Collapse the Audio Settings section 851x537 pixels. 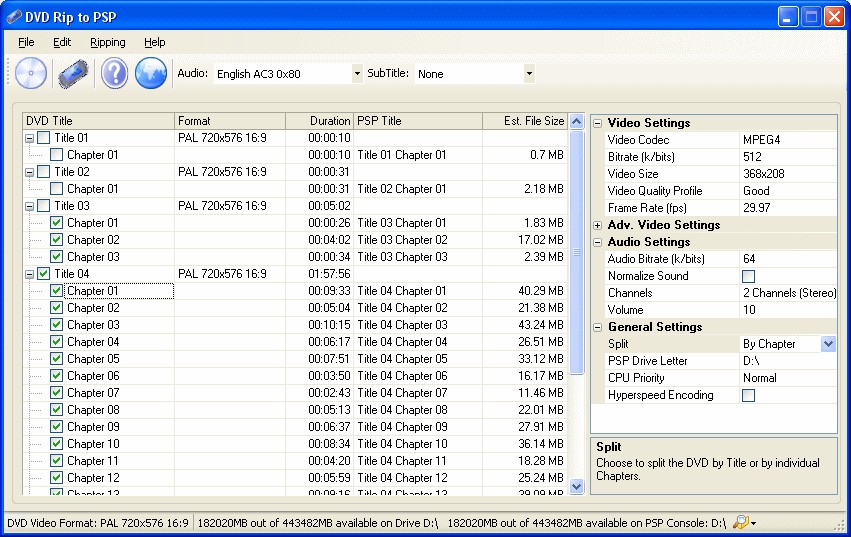(x=598, y=242)
